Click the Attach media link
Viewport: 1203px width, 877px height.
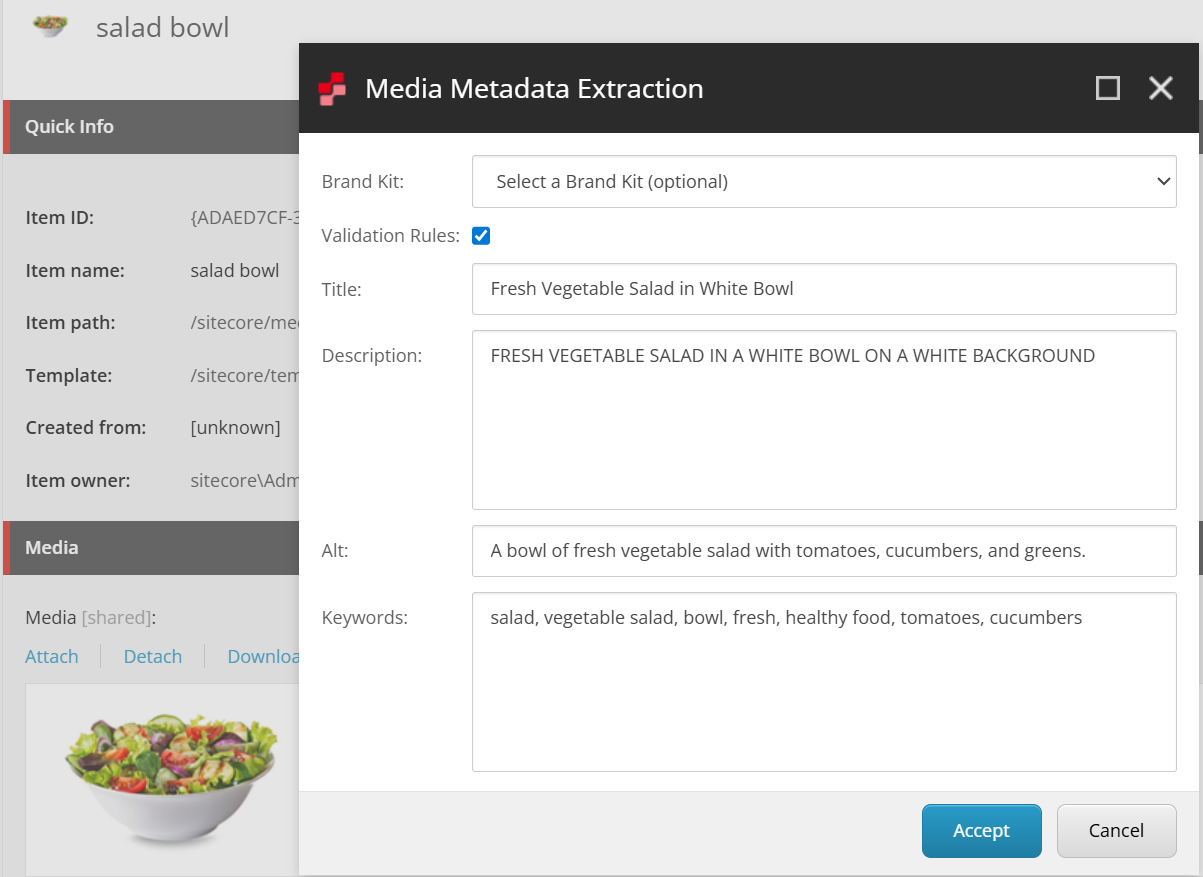[x=52, y=657]
